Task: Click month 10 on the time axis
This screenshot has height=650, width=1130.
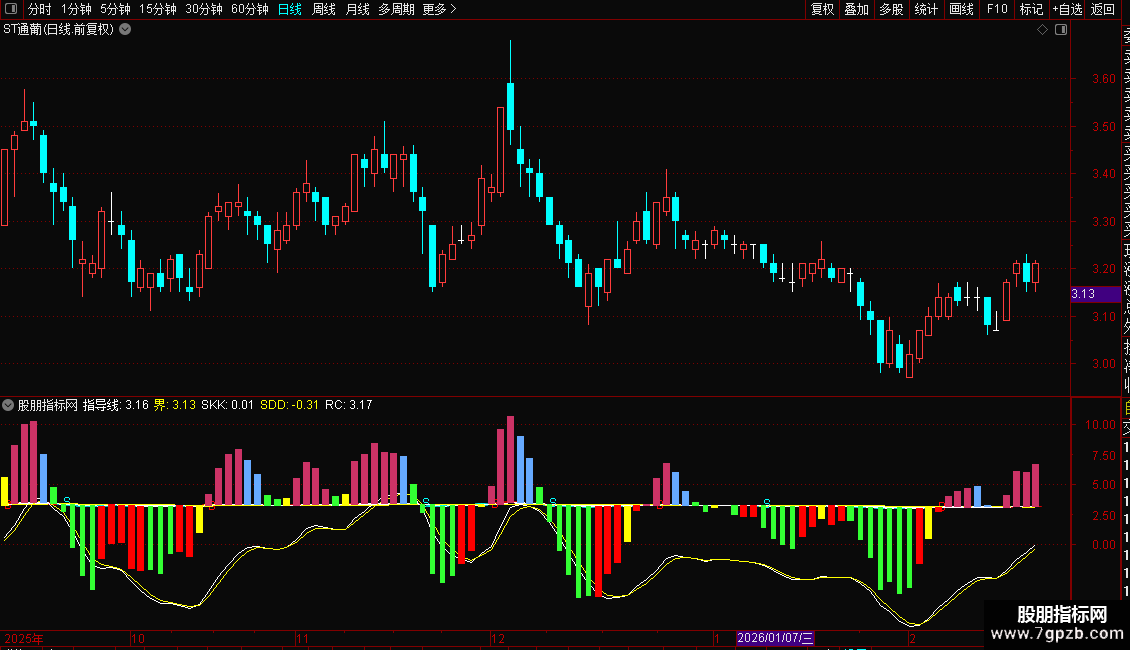Action: pos(138,638)
